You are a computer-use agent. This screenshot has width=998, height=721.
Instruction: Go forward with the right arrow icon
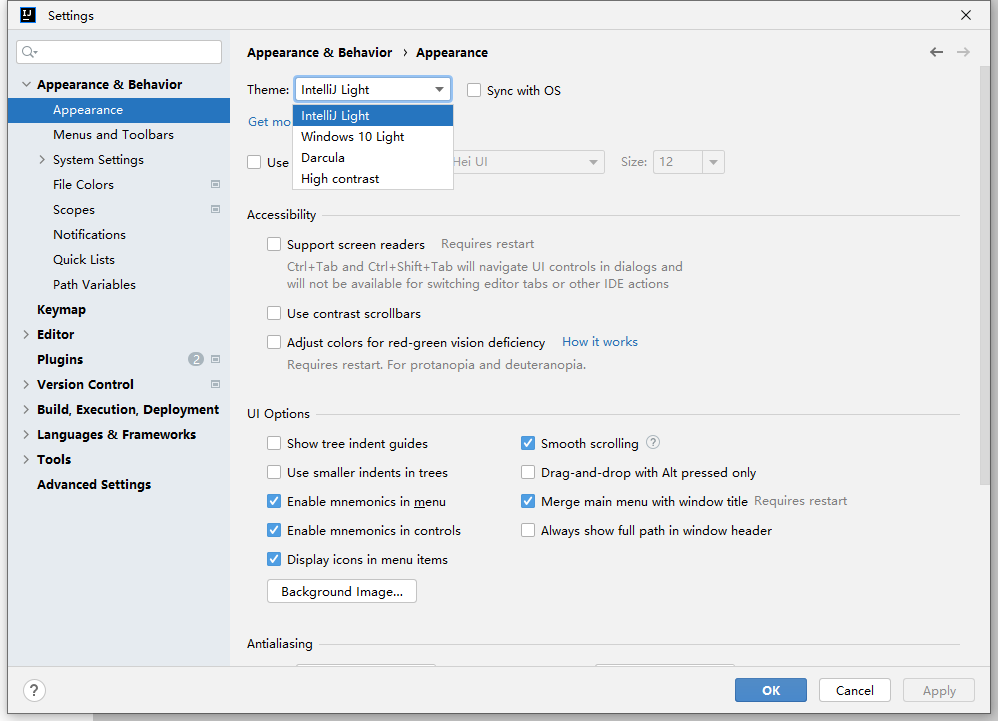pyautogui.click(x=964, y=52)
